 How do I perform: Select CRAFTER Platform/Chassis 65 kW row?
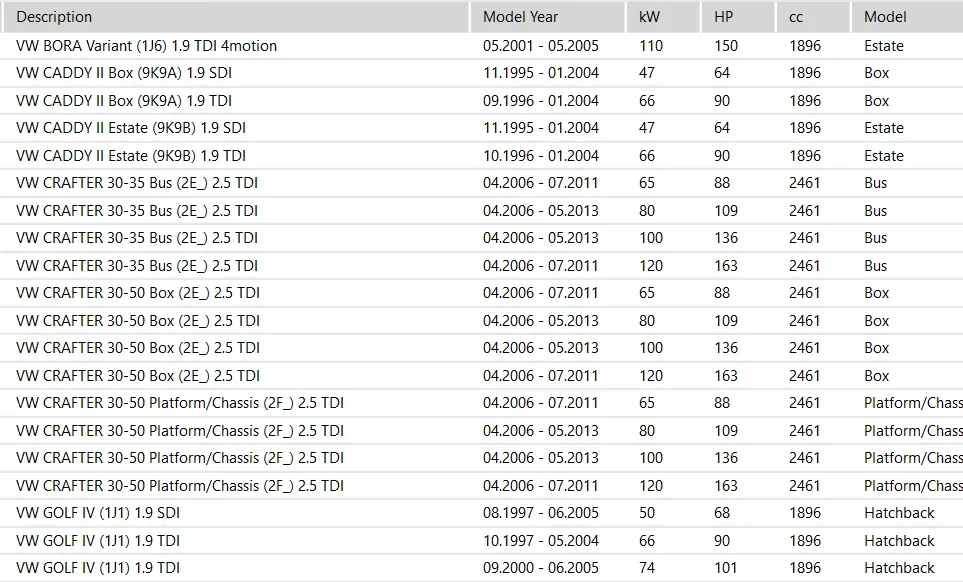point(180,403)
